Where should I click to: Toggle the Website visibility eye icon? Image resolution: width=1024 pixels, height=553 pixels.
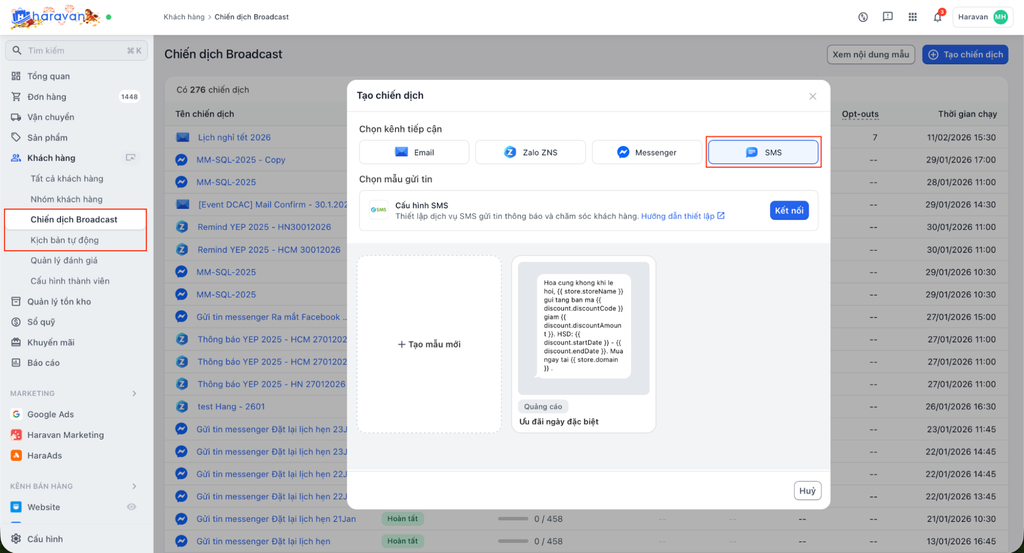coord(131,508)
